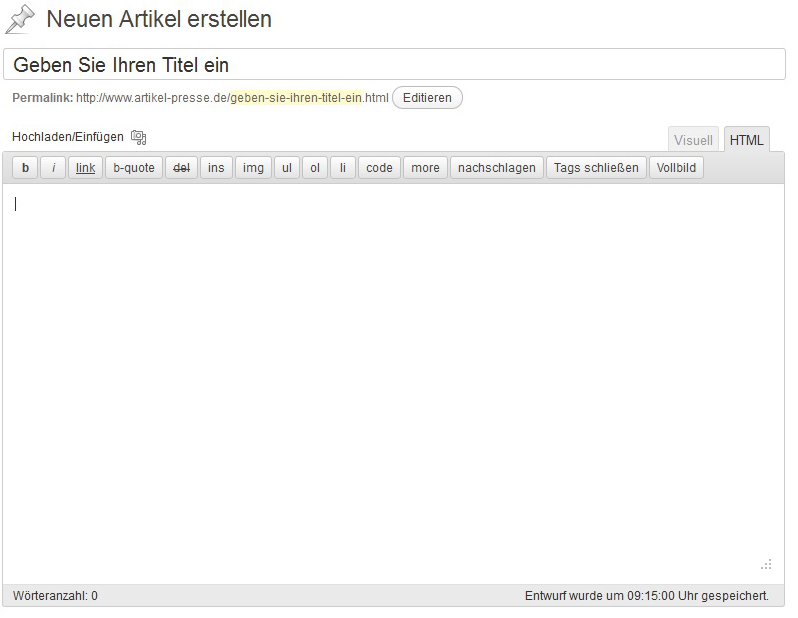Screen dimensions: 798x618
Task: Add a strikethrough del tag
Action: pyautogui.click(x=182, y=168)
